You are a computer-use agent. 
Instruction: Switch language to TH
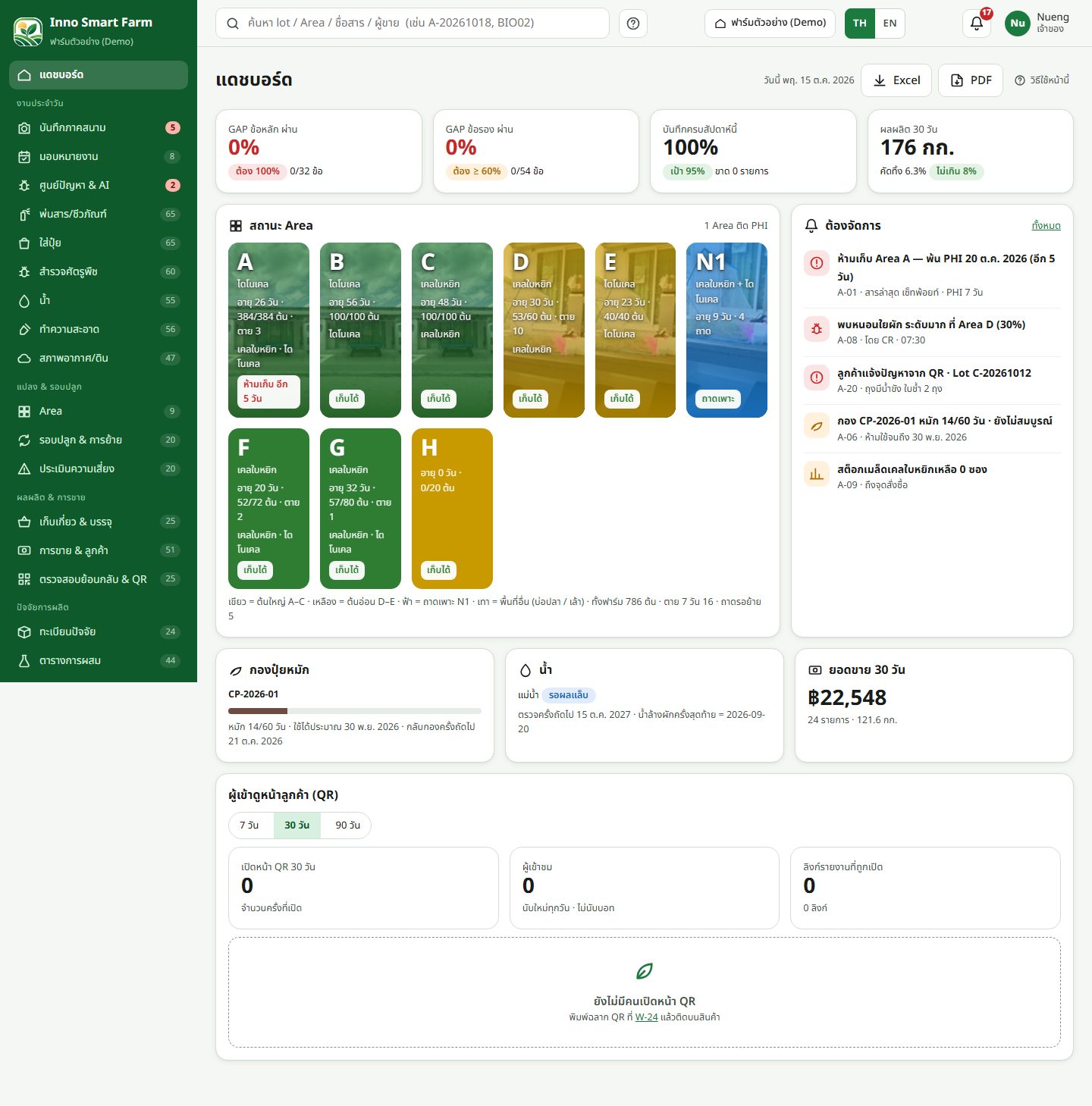pos(860,23)
